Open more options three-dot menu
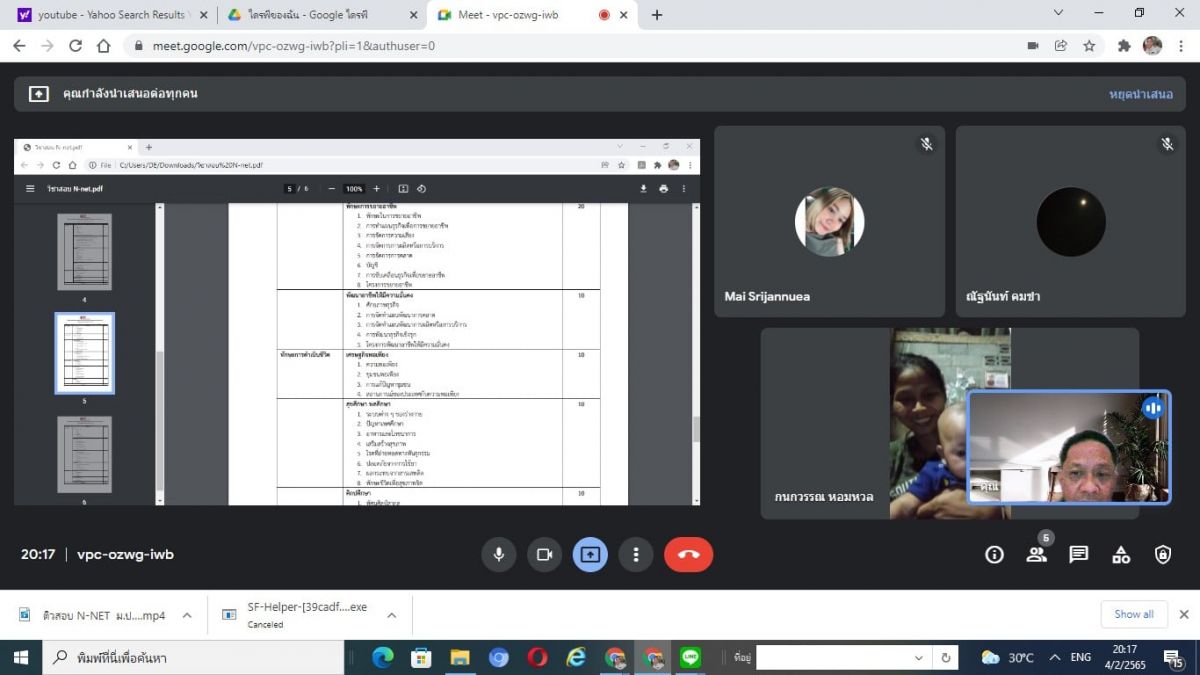This screenshot has width=1200, height=675. (635, 554)
